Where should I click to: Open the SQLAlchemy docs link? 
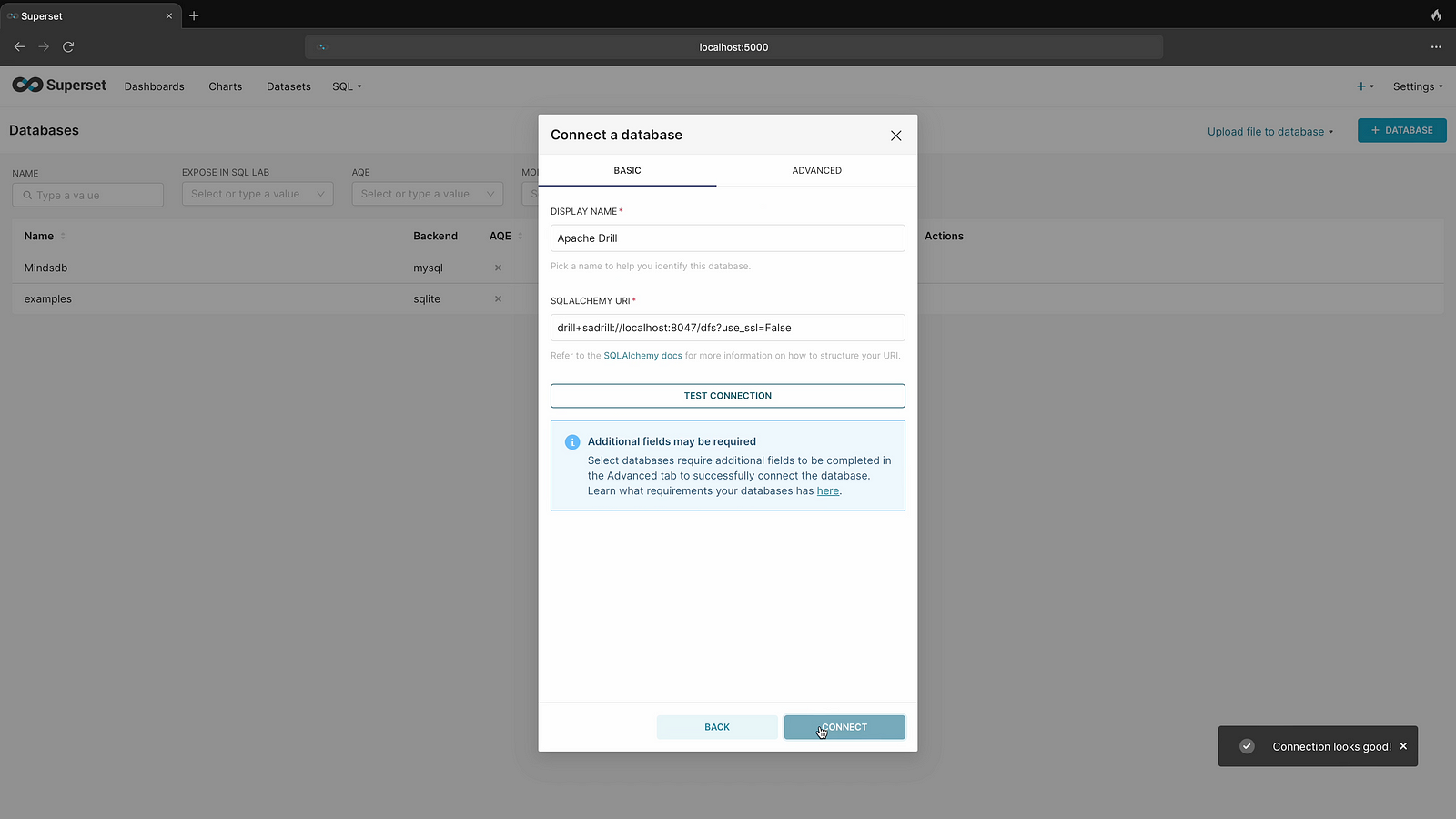pyautogui.click(x=642, y=356)
